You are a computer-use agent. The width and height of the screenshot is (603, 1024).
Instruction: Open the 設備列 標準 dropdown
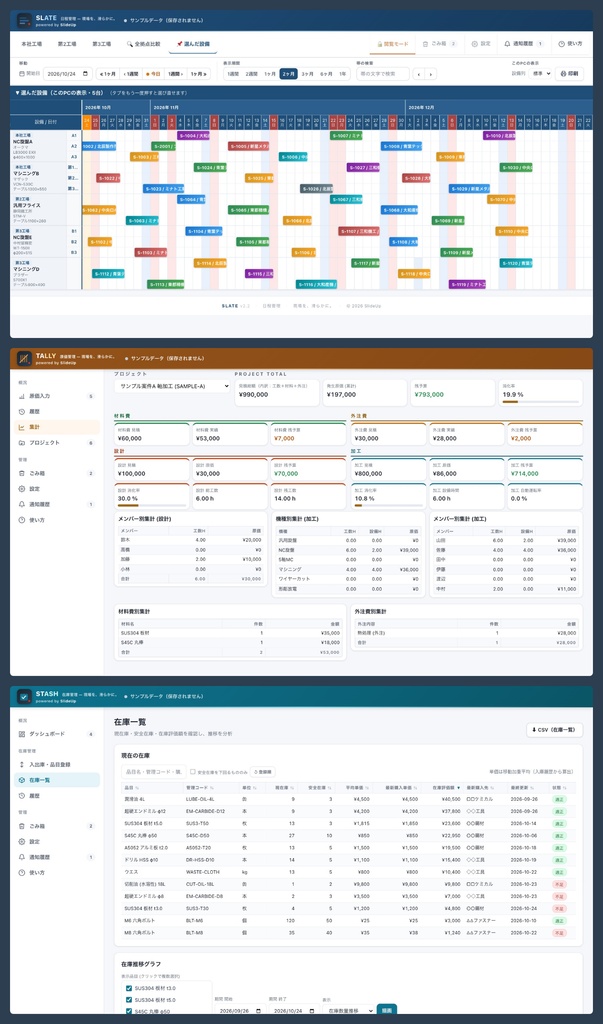coord(540,74)
